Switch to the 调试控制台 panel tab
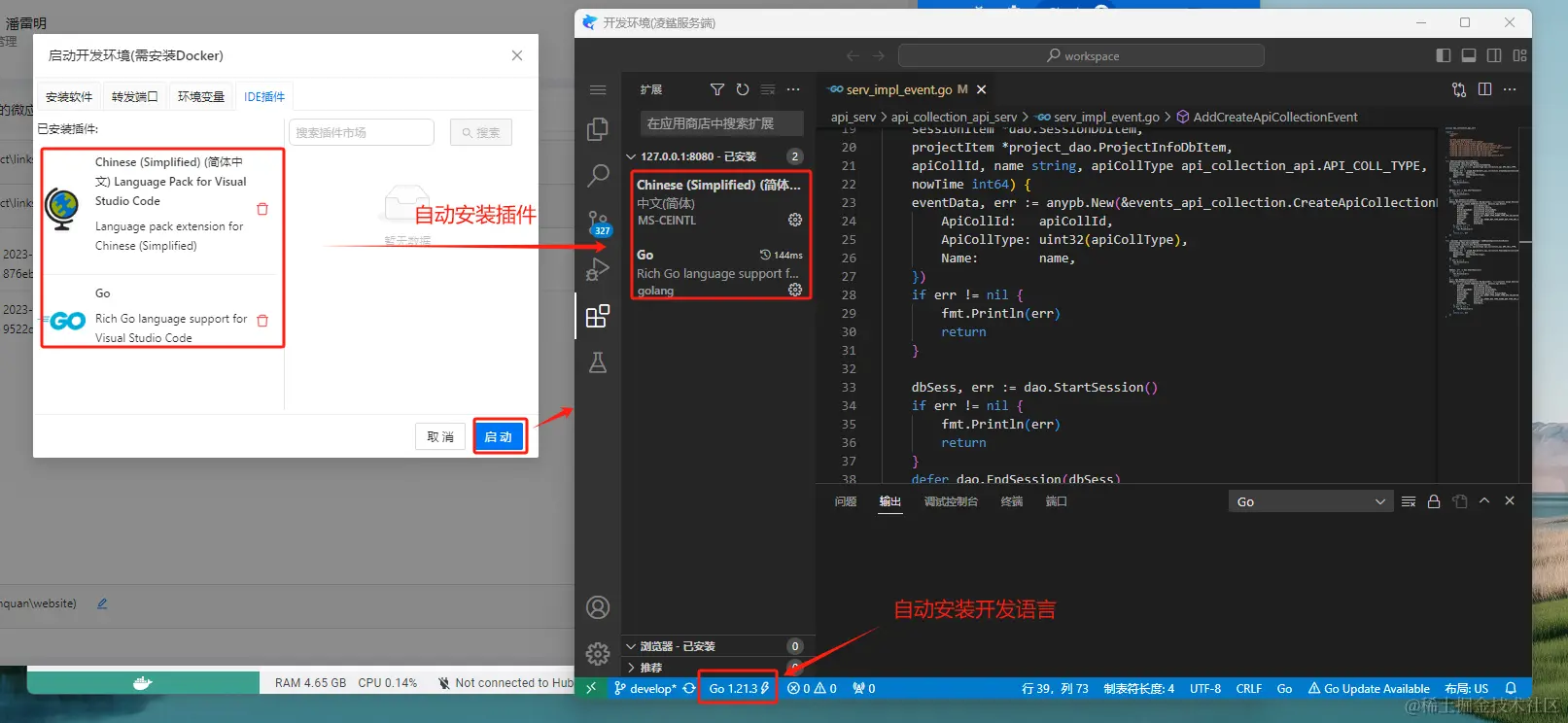This screenshot has height=723, width=1568. pos(951,501)
